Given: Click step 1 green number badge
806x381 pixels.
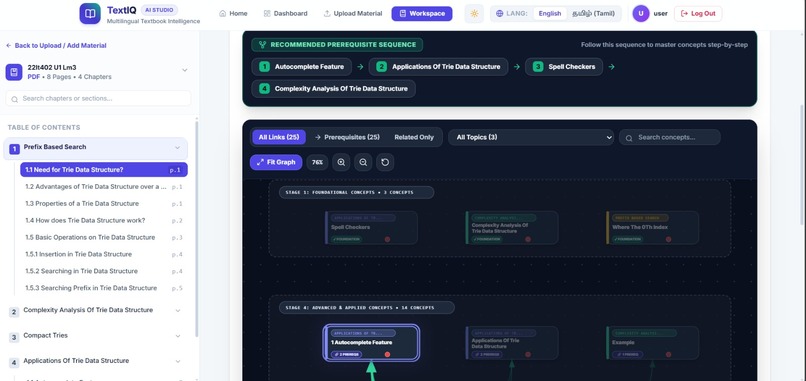Looking at the screenshot, I should pos(264,67).
